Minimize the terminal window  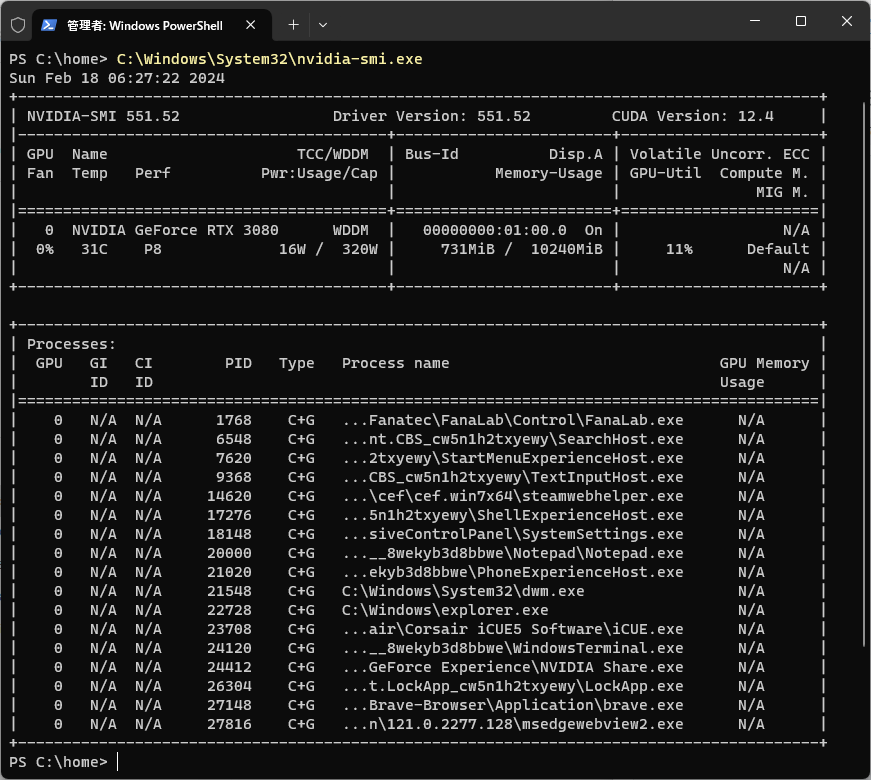(755, 21)
